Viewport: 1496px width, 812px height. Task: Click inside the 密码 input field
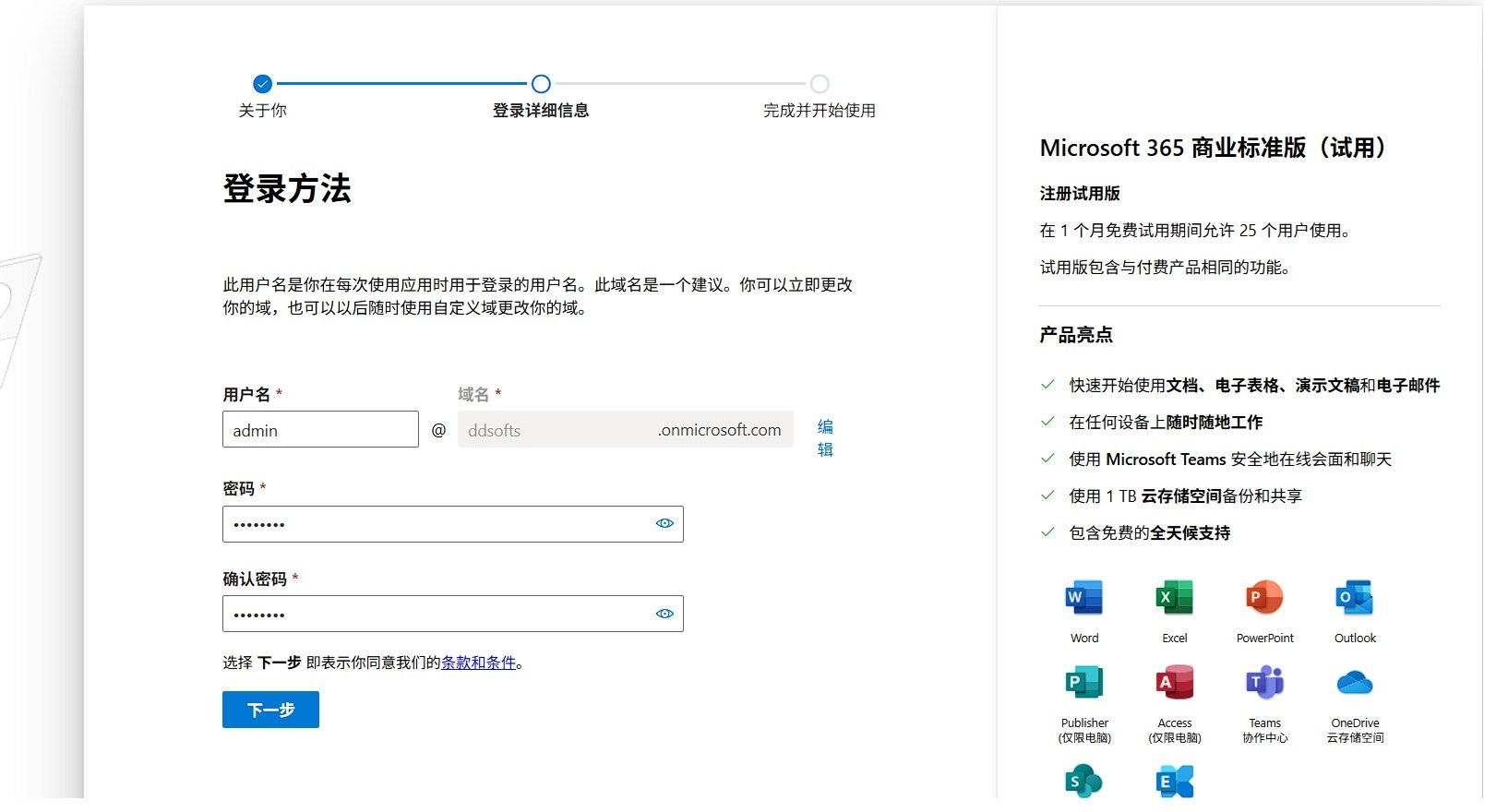[x=434, y=524]
